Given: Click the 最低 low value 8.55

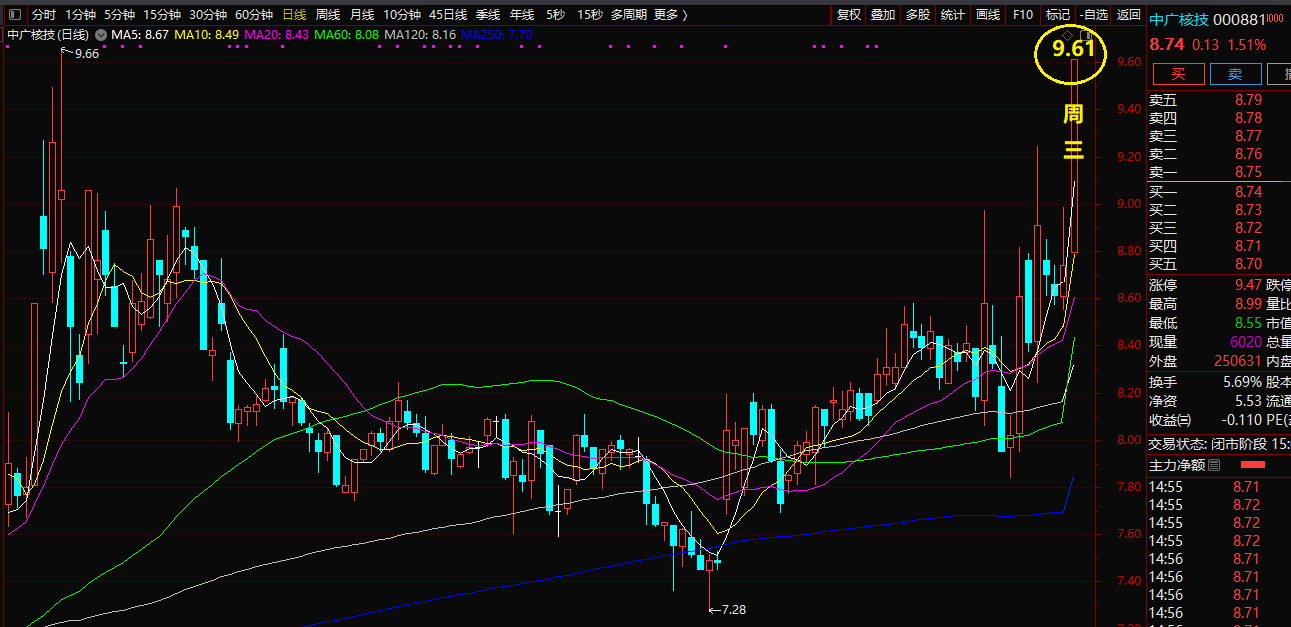Looking at the screenshot, I should 1248,323.
